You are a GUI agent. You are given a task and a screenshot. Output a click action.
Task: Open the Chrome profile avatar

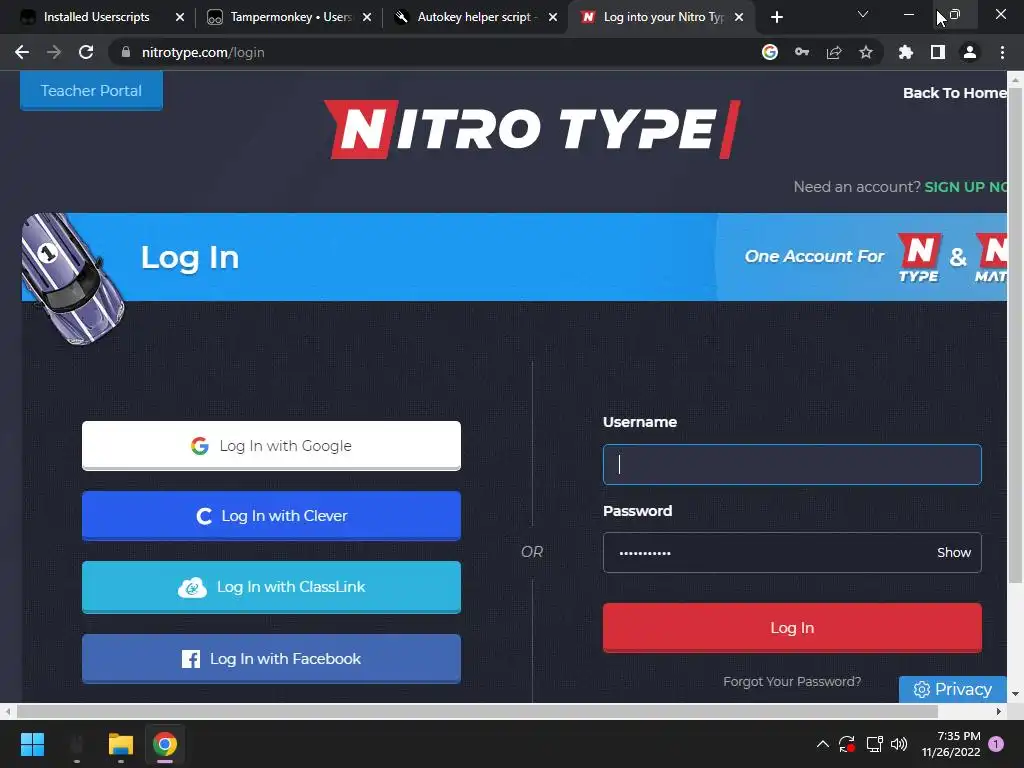tap(970, 52)
